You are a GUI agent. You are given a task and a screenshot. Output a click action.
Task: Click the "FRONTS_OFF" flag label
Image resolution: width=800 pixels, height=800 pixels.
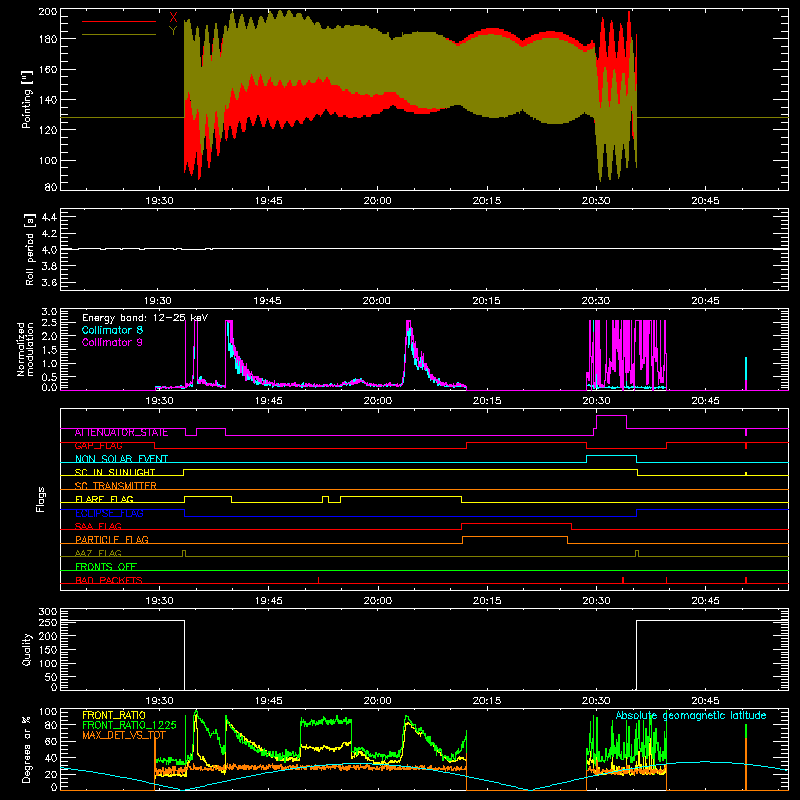point(106,567)
